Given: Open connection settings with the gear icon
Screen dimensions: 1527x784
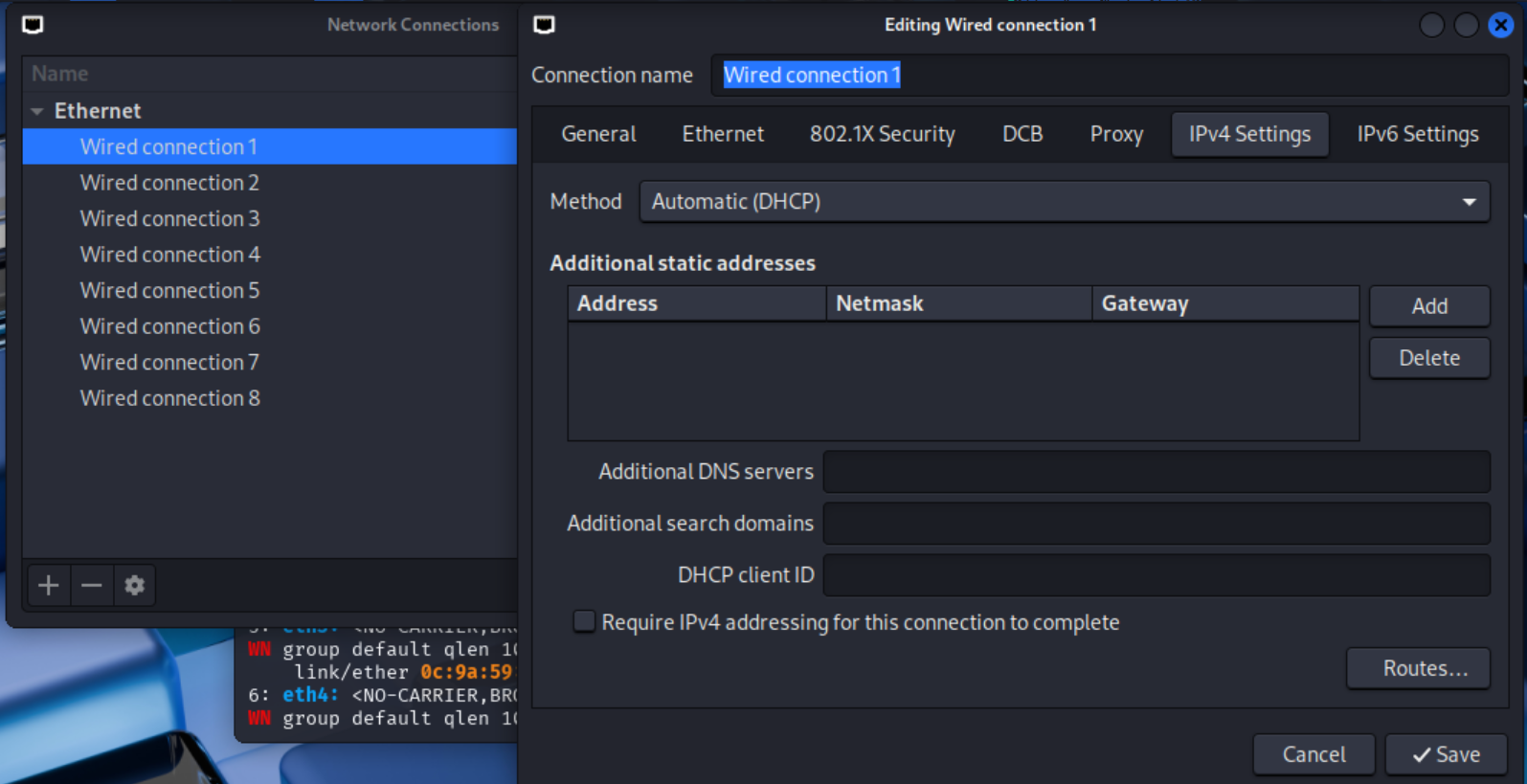Looking at the screenshot, I should 135,585.
